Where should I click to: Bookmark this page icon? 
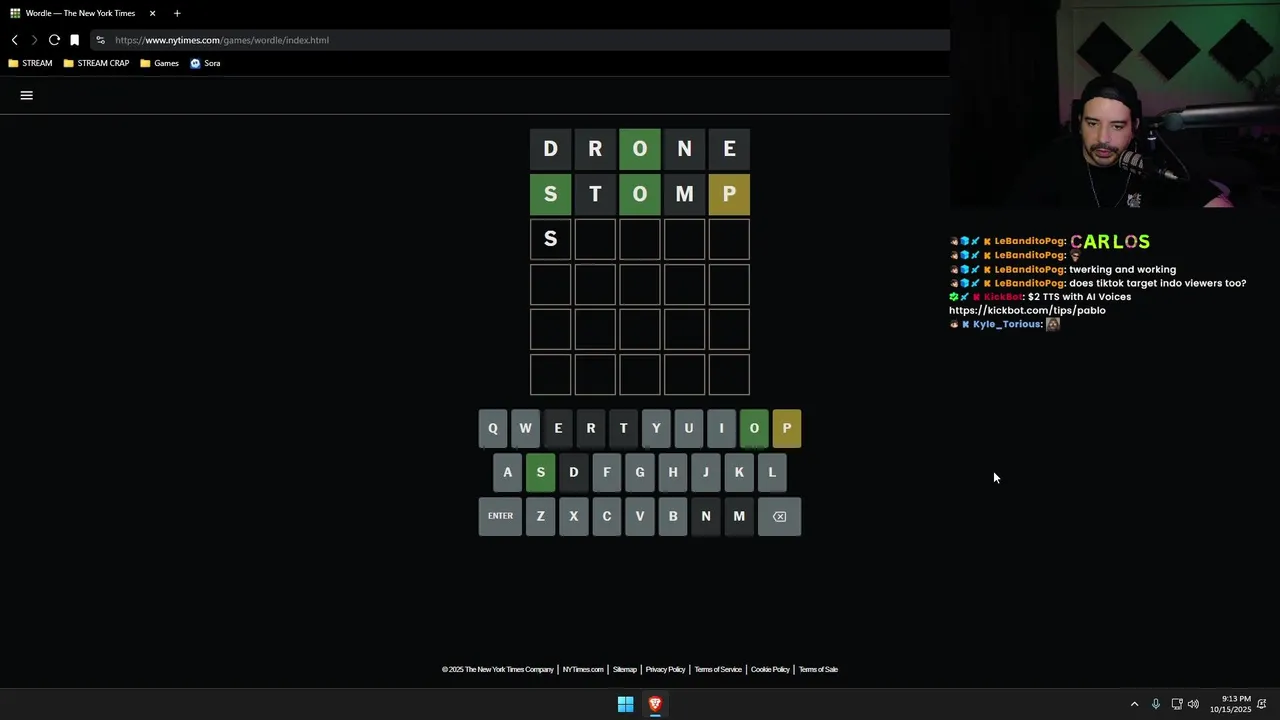[74, 40]
